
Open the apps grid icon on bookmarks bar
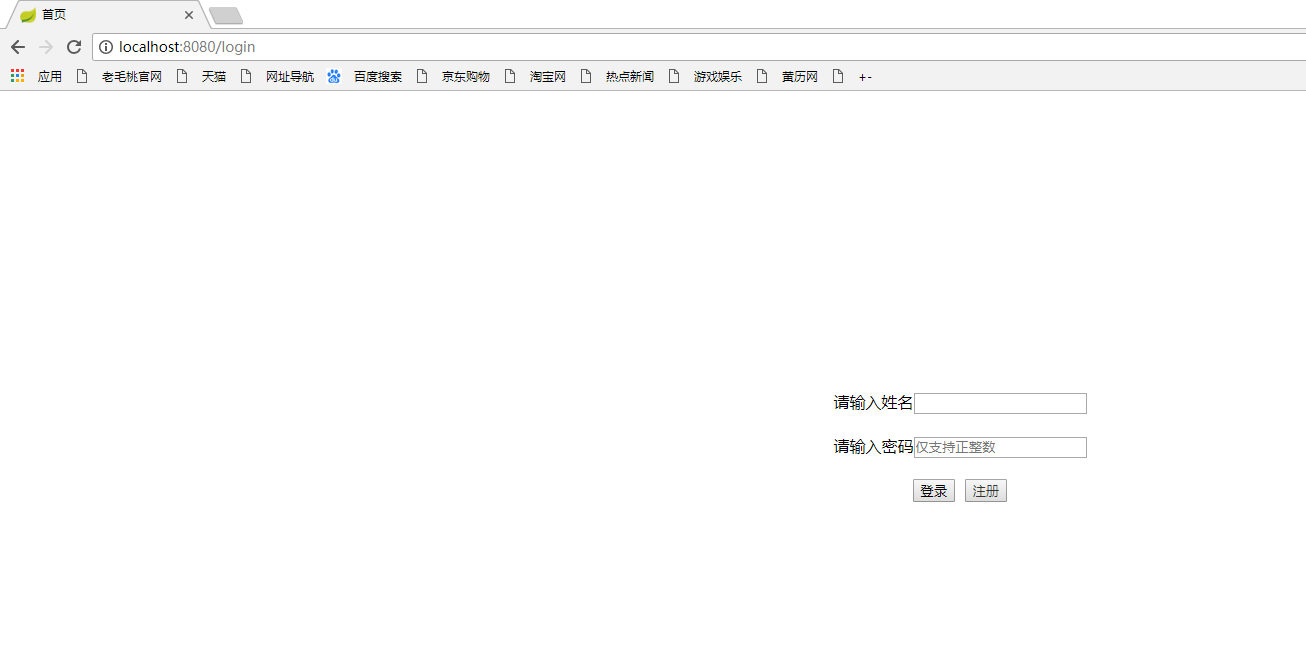pyautogui.click(x=16, y=76)
